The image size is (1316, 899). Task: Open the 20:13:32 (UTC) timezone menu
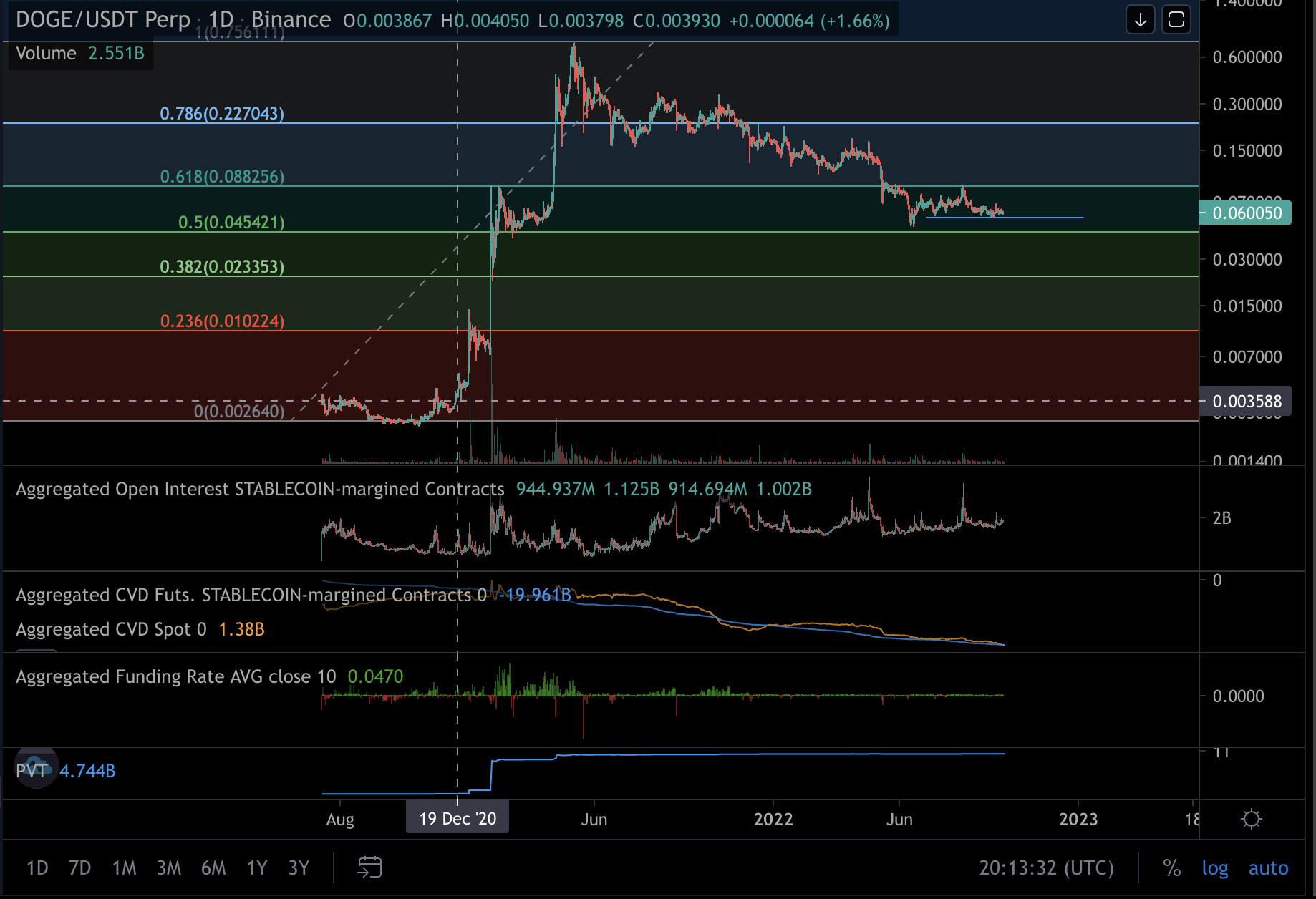(x=1046, y=868)
